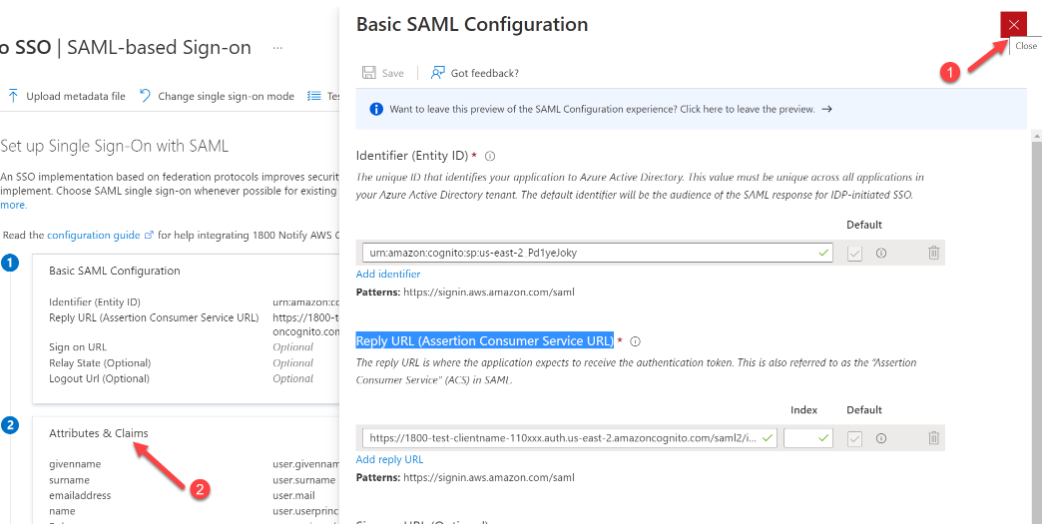Screen dimensions: 1047x524
Task: Click Upload metadata file button
Action: point(66,96)
